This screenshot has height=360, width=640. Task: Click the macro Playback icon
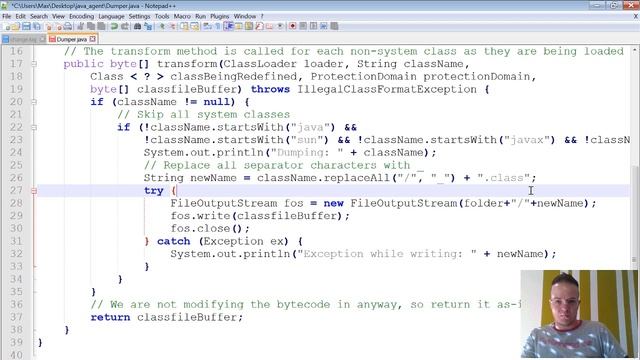click(x=313, y=26)
